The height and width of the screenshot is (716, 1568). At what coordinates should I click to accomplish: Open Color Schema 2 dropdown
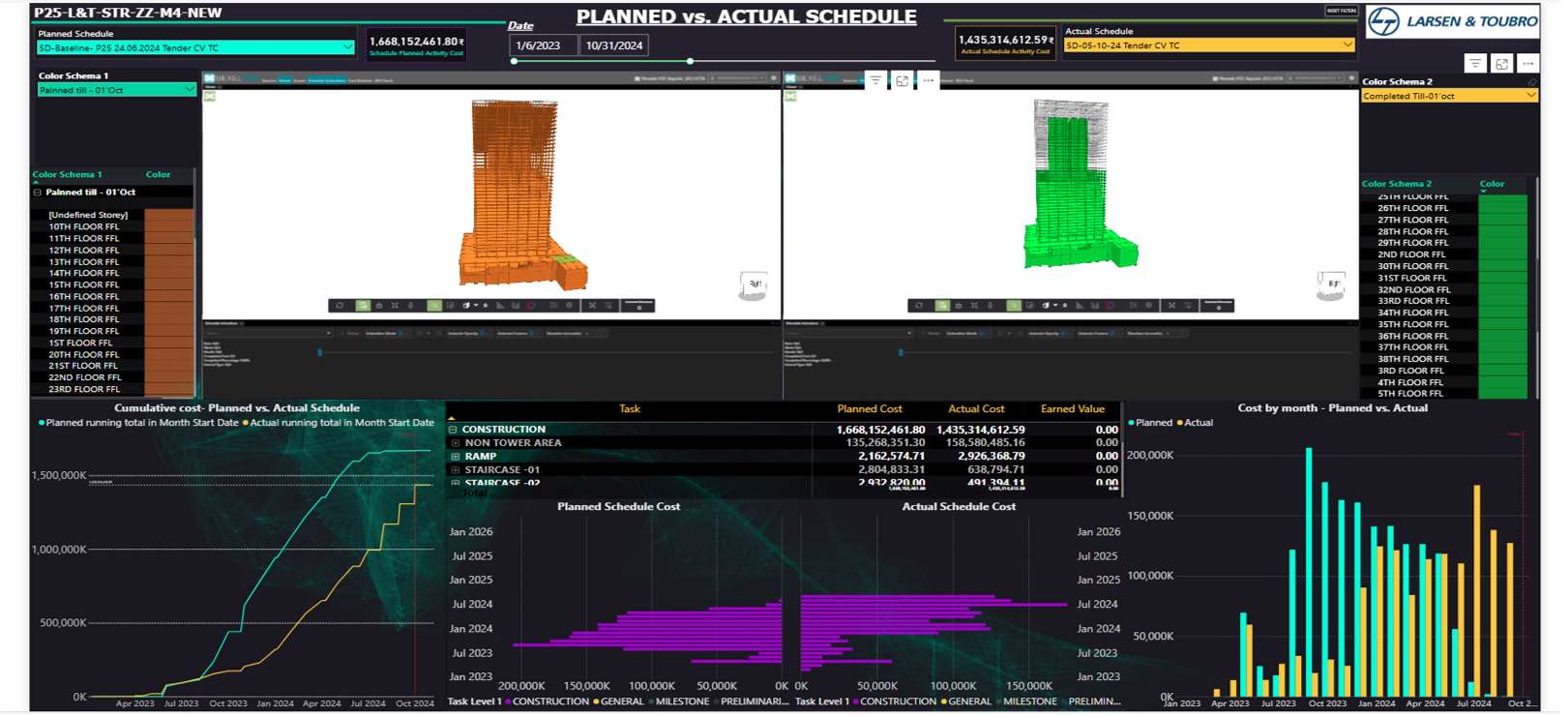[x=1530, y=96]
